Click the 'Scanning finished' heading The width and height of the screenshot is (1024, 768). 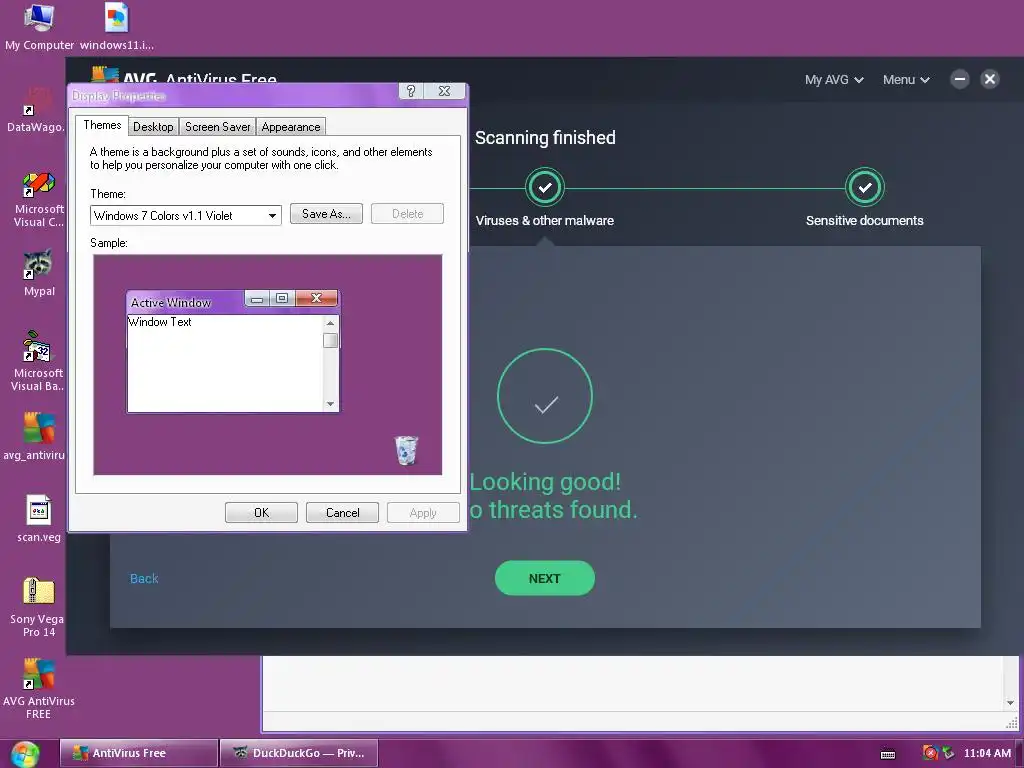click(545, 138)
